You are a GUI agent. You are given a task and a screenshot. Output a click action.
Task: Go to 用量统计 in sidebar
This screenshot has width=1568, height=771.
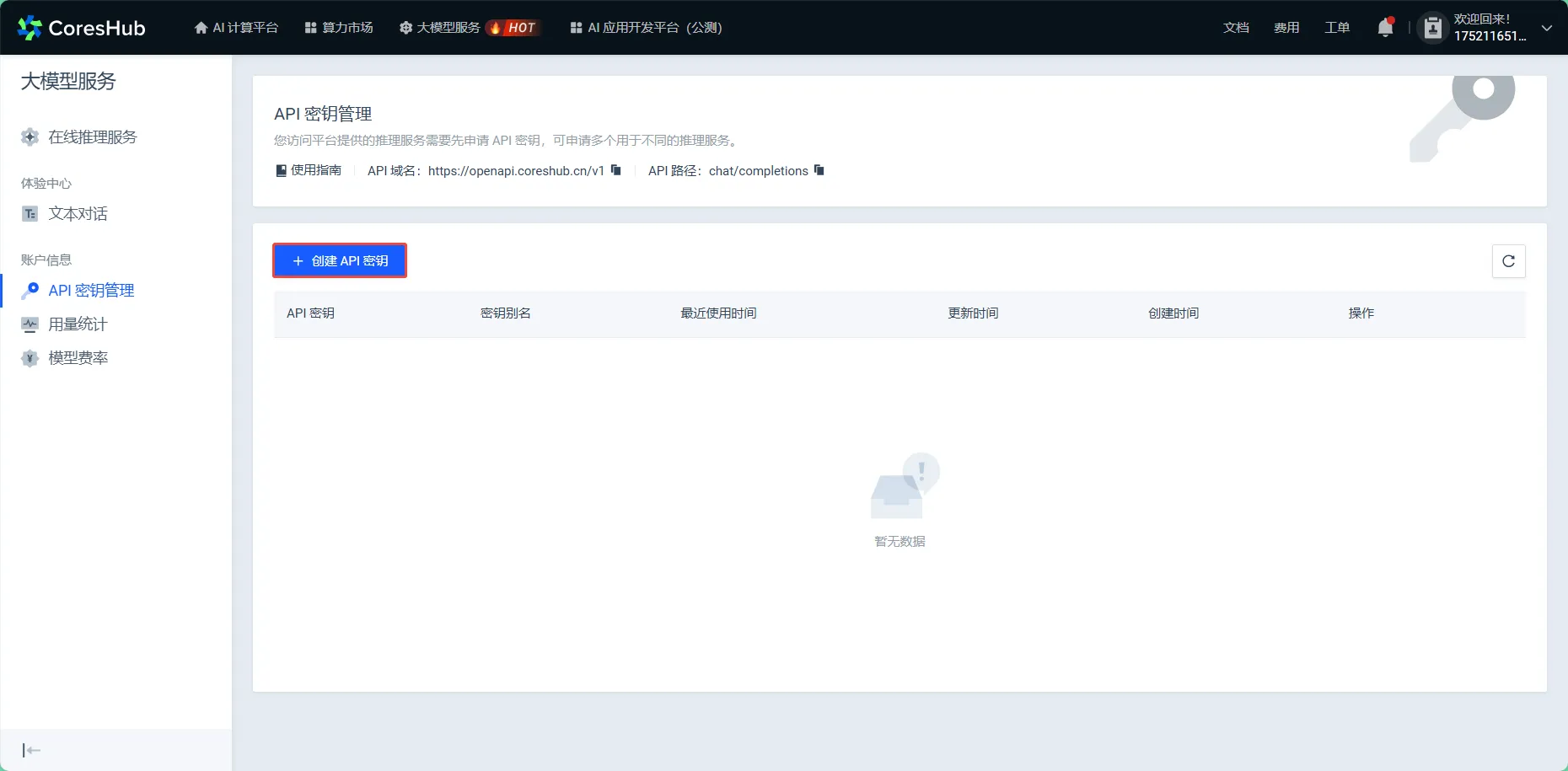point(78,324)
